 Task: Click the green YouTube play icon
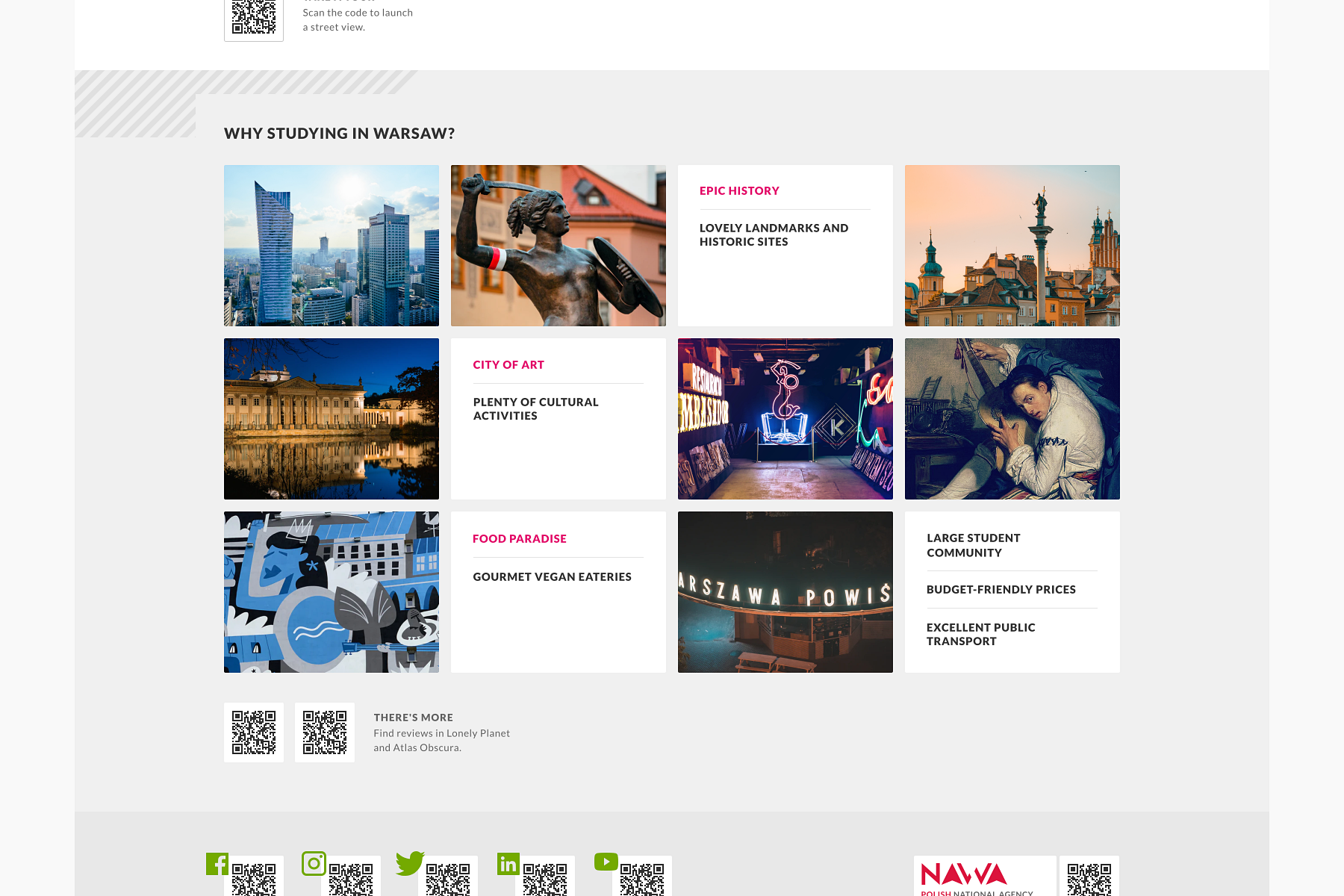(x=606, y=862)
